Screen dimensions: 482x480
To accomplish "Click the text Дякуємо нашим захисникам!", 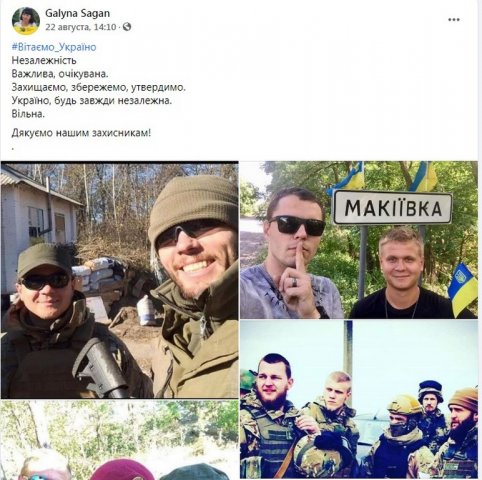I will [81, 133].
